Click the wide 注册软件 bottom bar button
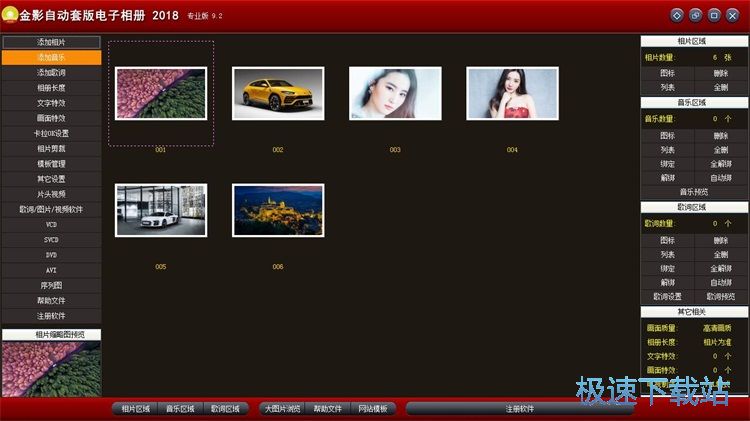The image size is (750, 421). [x=519, y=409]
